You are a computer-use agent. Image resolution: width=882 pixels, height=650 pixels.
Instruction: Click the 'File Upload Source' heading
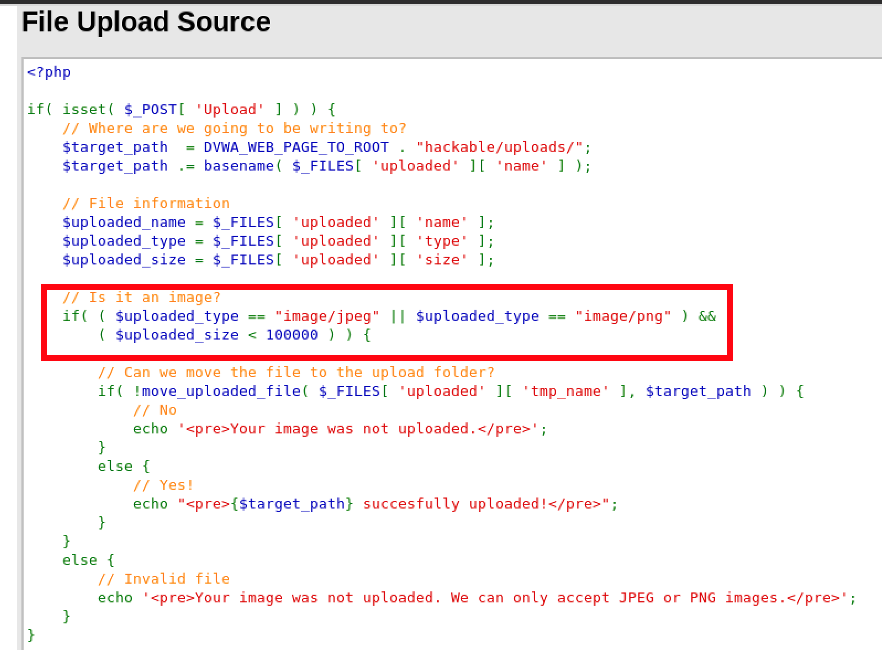pos(146,22)
